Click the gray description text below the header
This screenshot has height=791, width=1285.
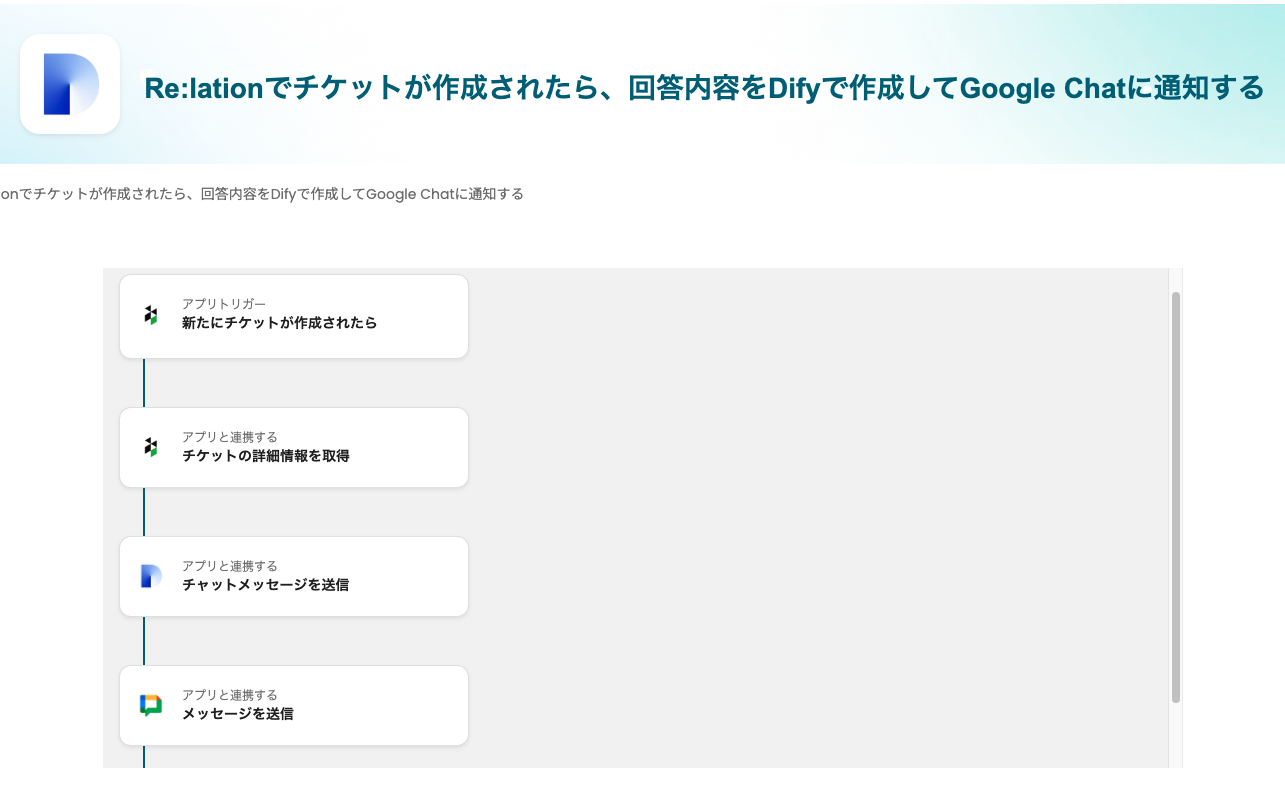[x=262, y=194]
